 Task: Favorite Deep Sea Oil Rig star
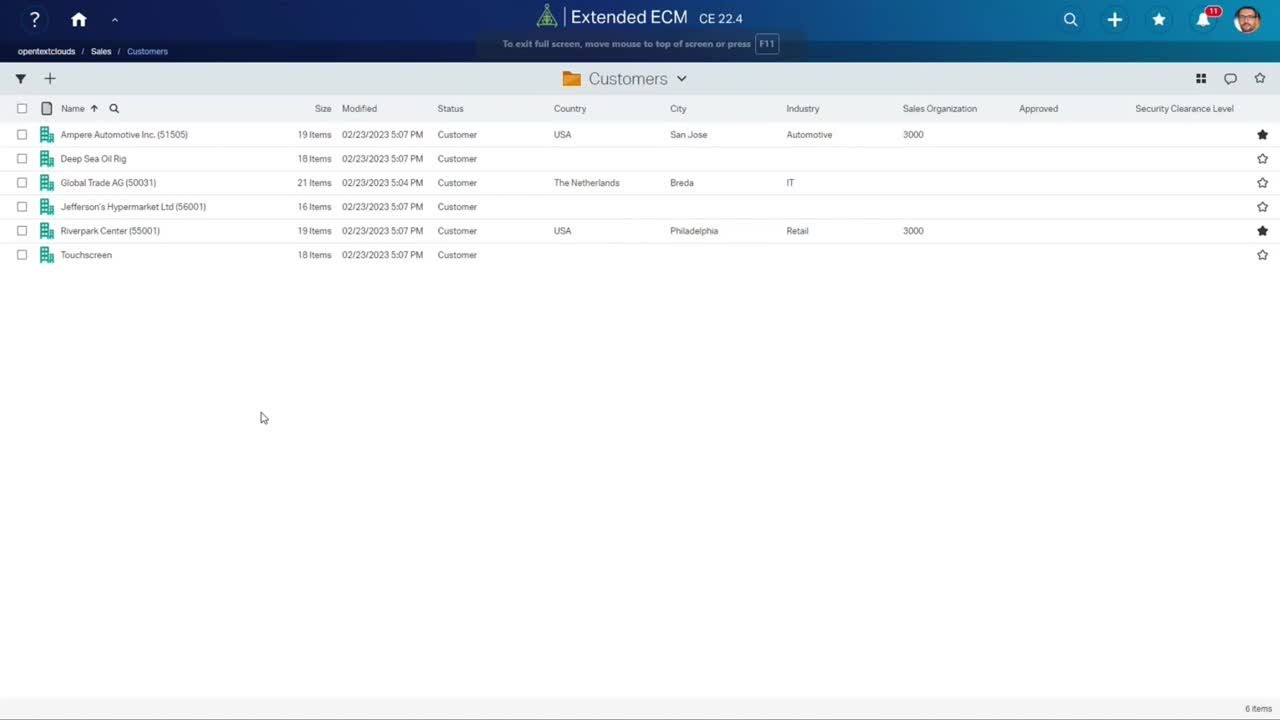(x=1262, y=159)
